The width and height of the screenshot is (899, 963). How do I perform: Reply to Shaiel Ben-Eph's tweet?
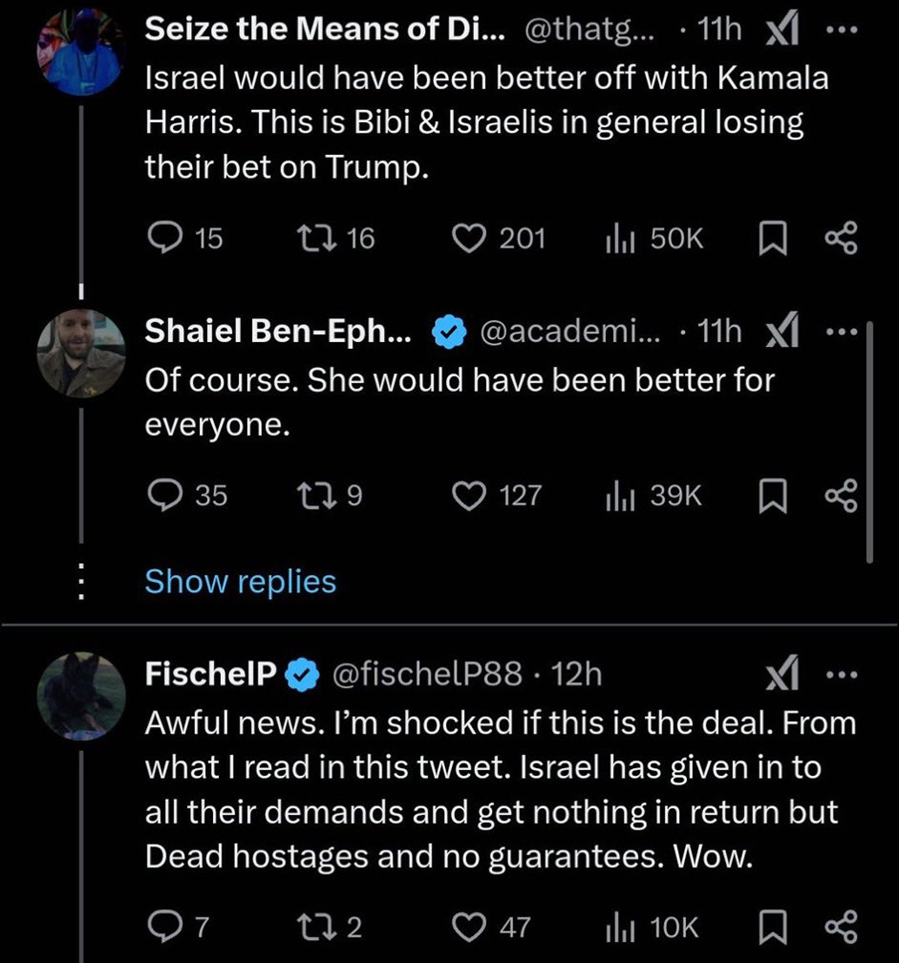coord(163,495)
